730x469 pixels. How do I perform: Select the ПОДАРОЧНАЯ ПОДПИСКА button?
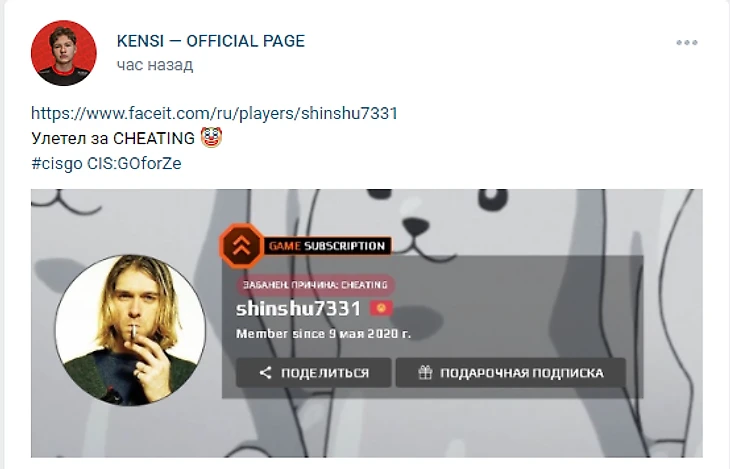tap(511, 373)
